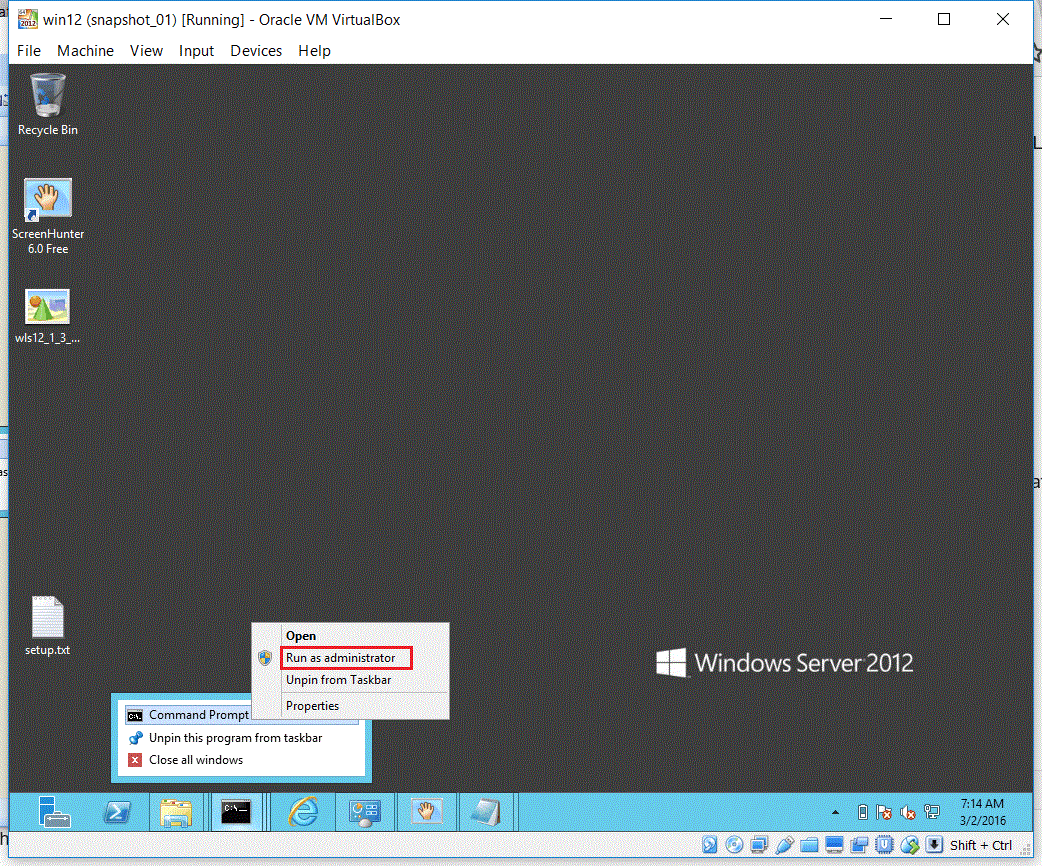Show hidden system tray icons arrow
The height and width of the screenshot is (866, 1042).
click(836, 812)
